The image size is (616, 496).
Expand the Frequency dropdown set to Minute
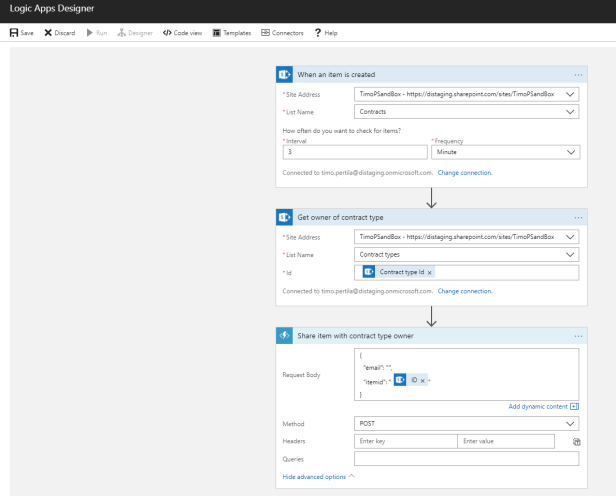(x=570, y=152)
